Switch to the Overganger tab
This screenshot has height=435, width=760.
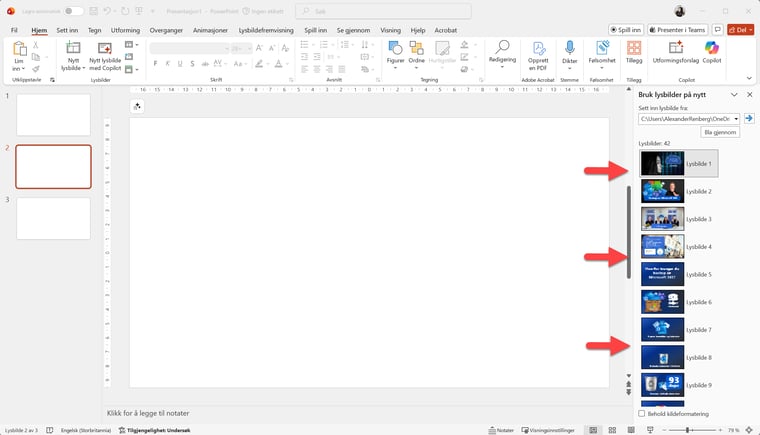click(x=166, y=30)
